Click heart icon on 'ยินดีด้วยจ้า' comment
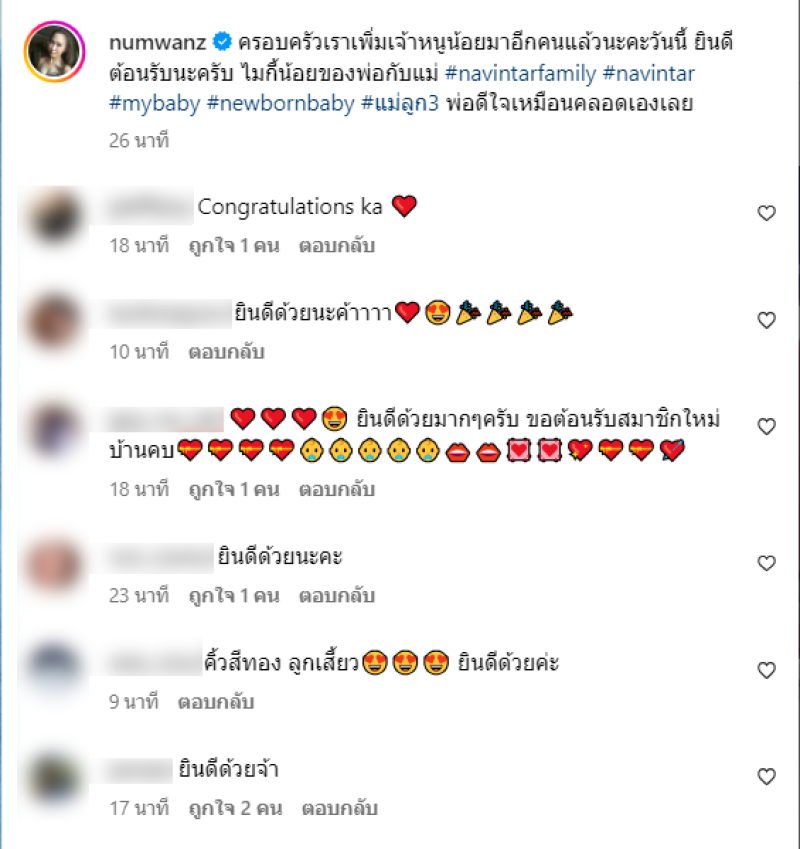 [766, 776]
